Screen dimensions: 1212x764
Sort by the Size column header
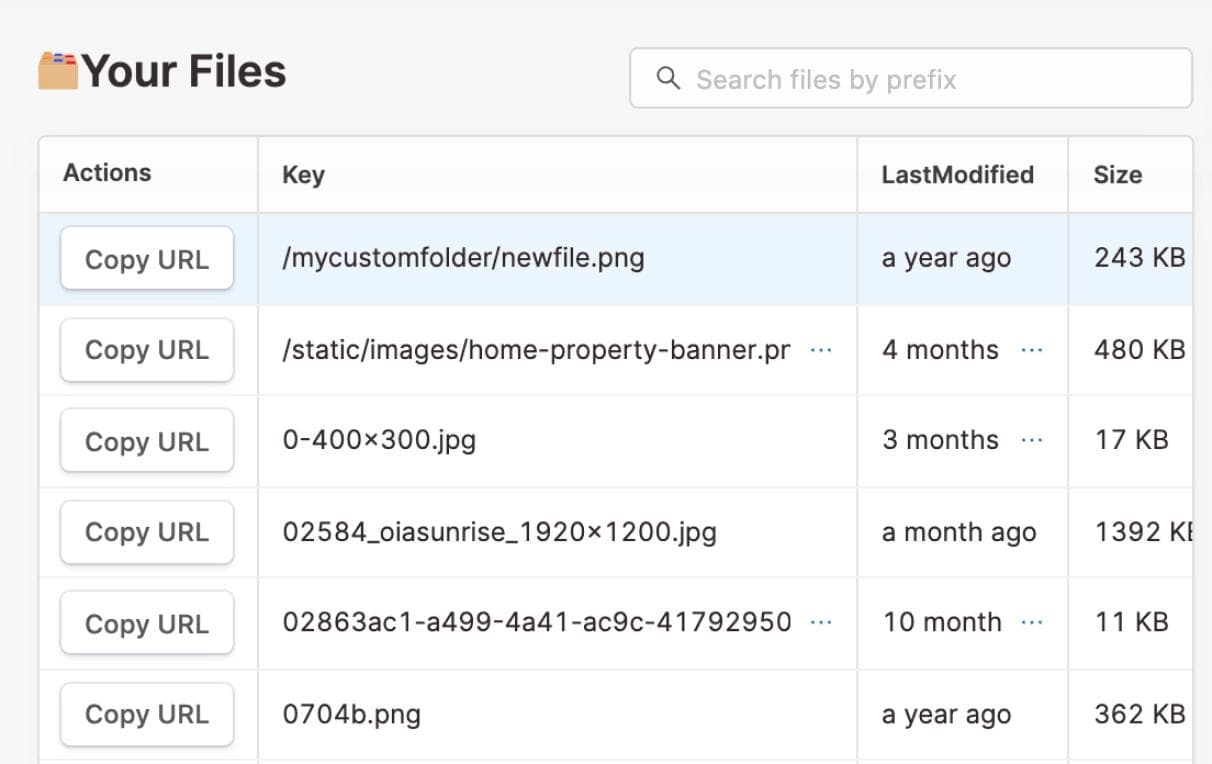coord(1117,175)
